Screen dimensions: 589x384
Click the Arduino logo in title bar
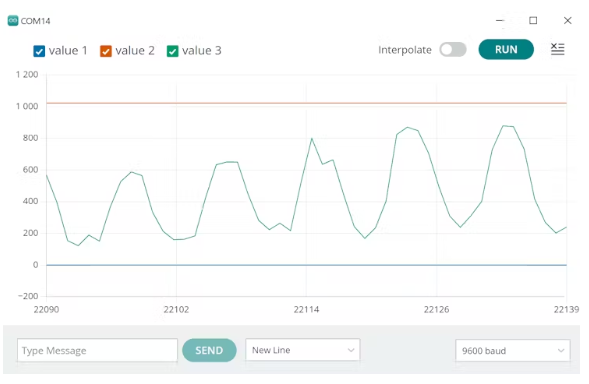tap(13, 20)
